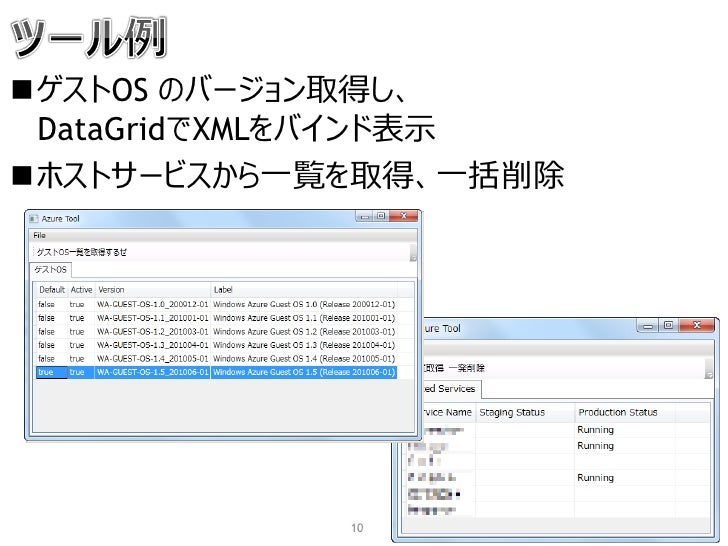Image resolution: width=728 pixels, height=546 pixels.
Task: Click the Default column header
Action: pyautogui.click(x=52, y=290)
